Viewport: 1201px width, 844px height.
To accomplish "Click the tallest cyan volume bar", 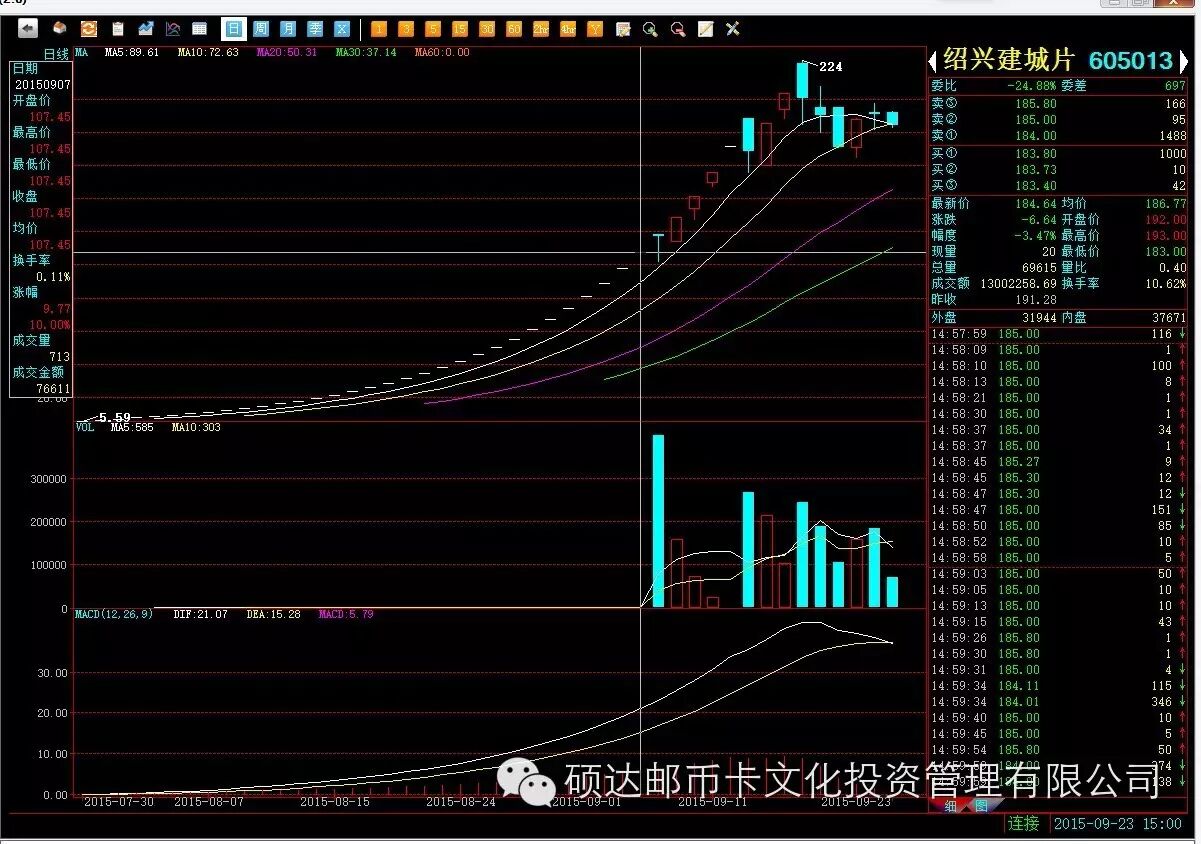I will 658,521.
